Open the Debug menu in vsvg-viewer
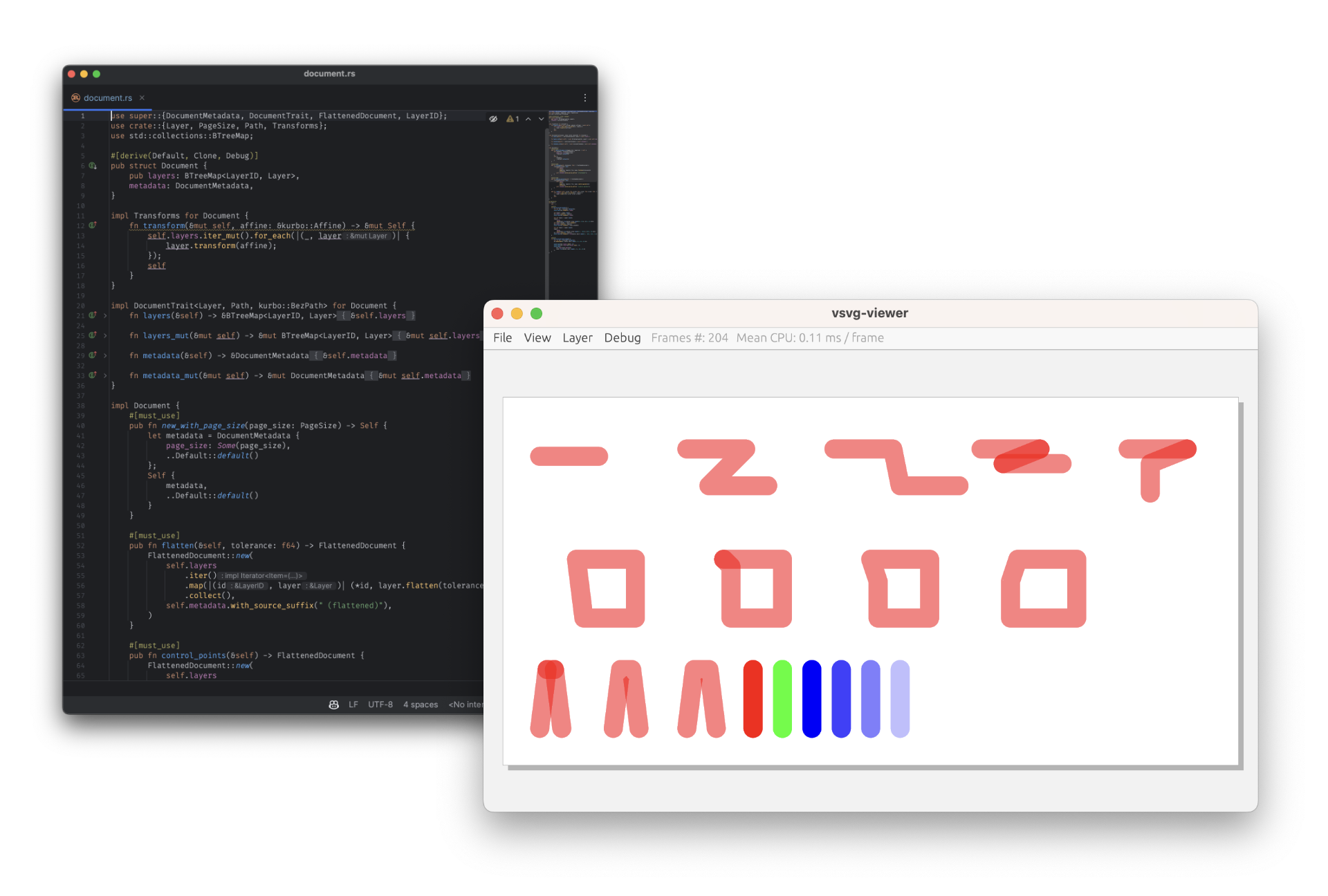1328x896 pixels. (622, 338)
